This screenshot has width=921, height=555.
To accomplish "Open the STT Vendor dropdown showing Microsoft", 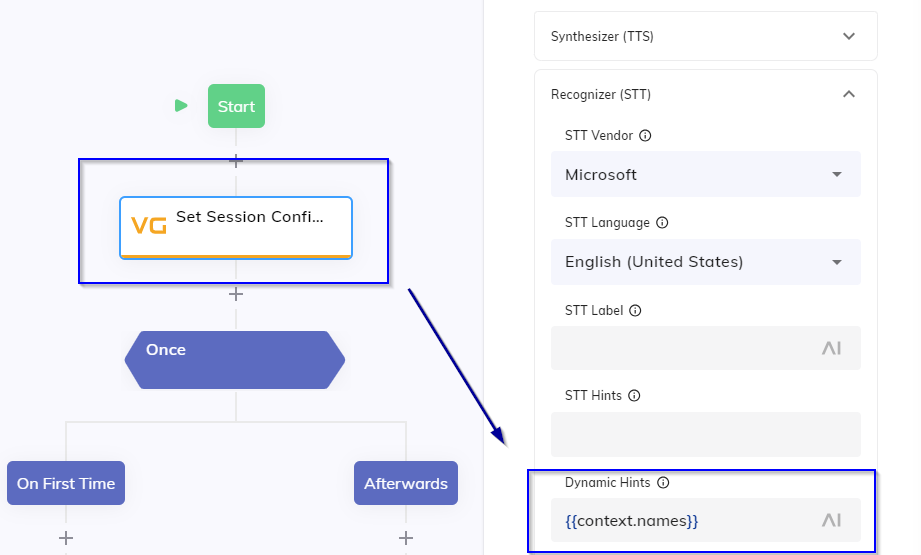I will [x=705, y=174].
